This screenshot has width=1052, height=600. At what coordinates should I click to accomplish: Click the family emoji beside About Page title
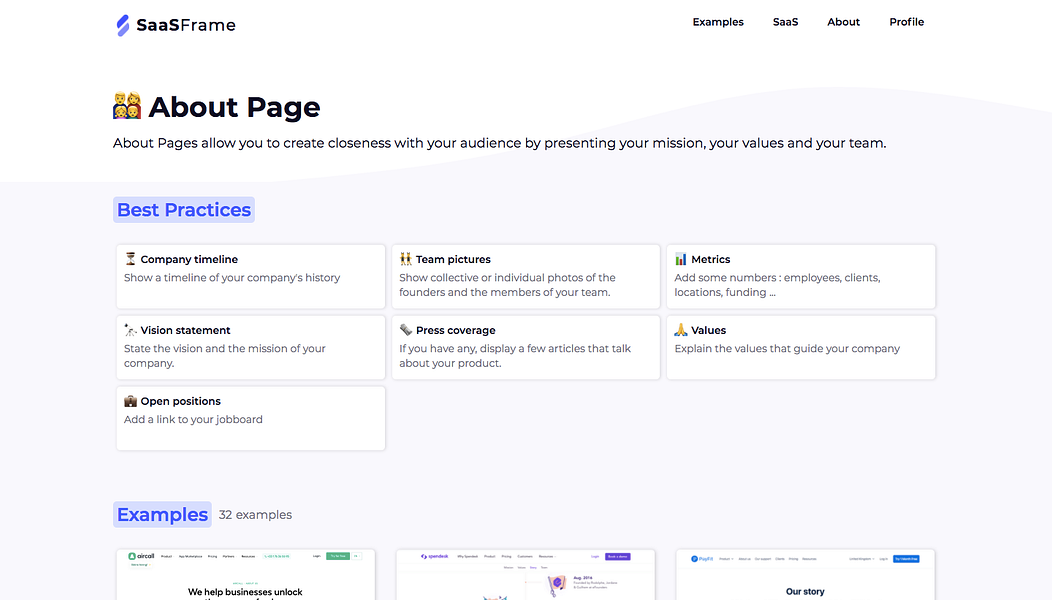tap(127, 106)
